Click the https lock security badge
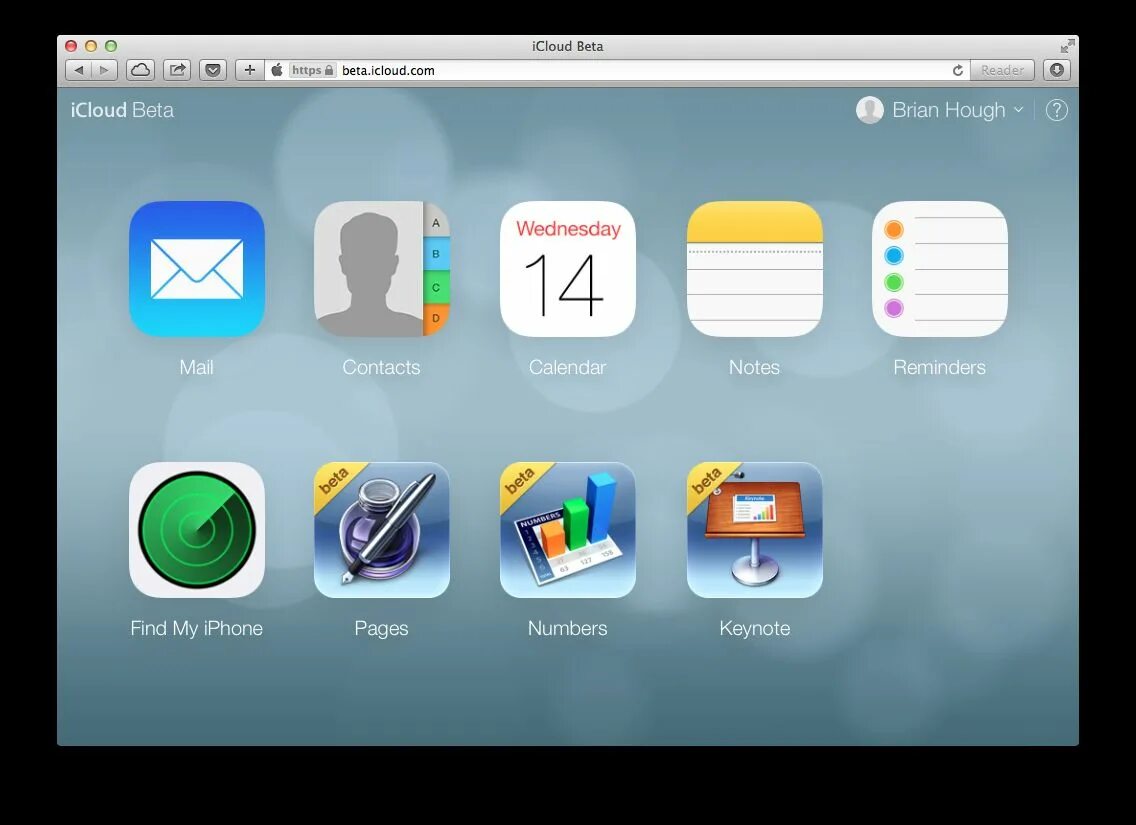This screenshot has width=1136, height=825. 312,70
